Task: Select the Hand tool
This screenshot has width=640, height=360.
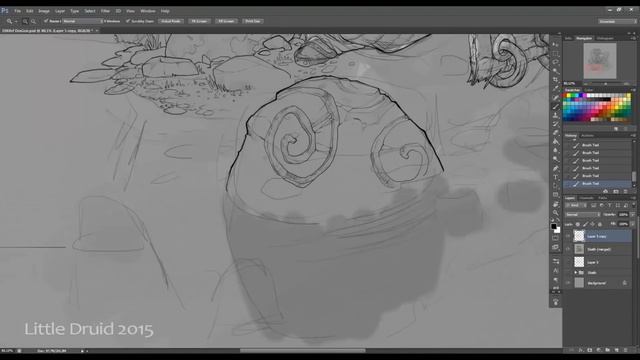Action: (556, 204)
